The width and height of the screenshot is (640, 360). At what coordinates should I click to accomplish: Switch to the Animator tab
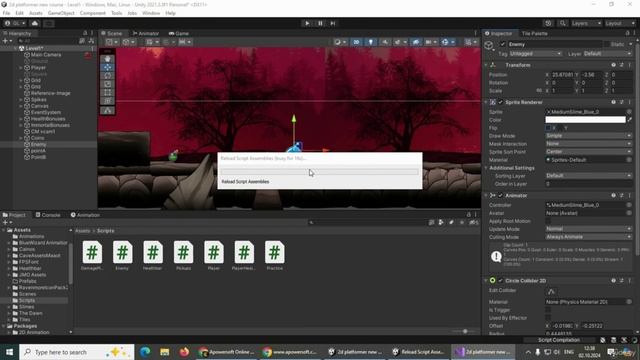click(x=146, y=33)
